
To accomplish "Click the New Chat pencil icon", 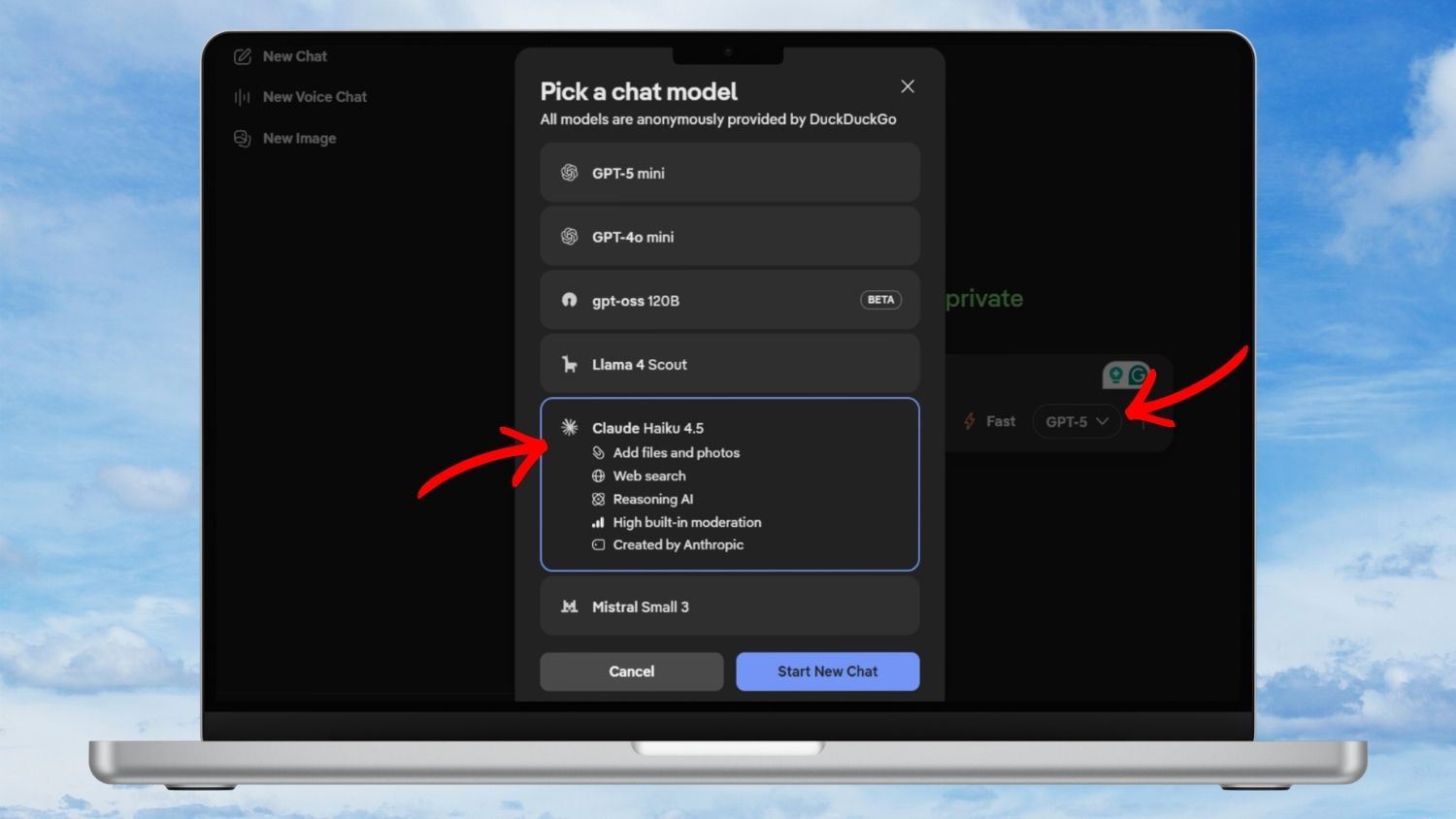I will click(243, 56).
